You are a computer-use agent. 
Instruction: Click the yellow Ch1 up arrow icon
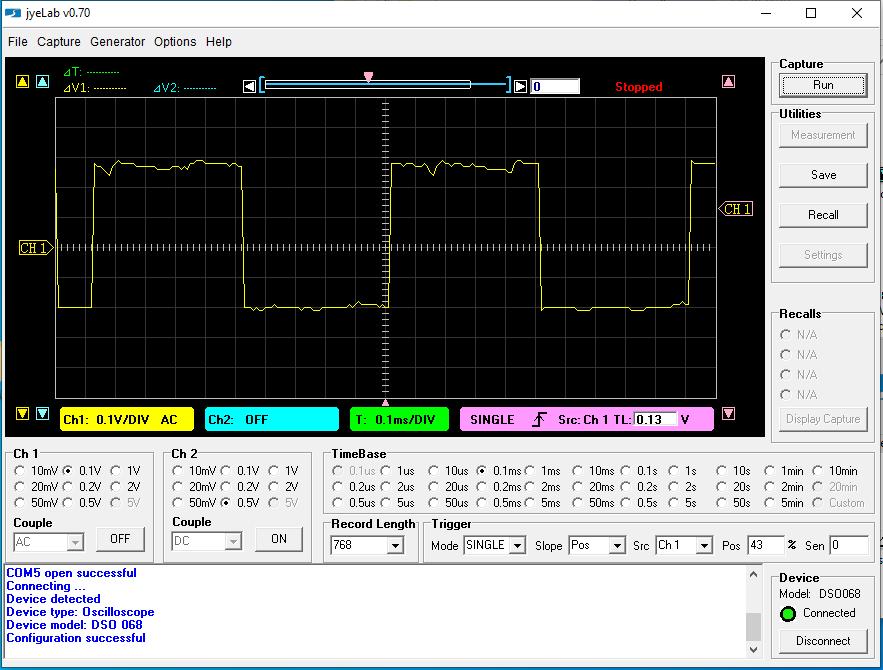(x=22, y=82)
